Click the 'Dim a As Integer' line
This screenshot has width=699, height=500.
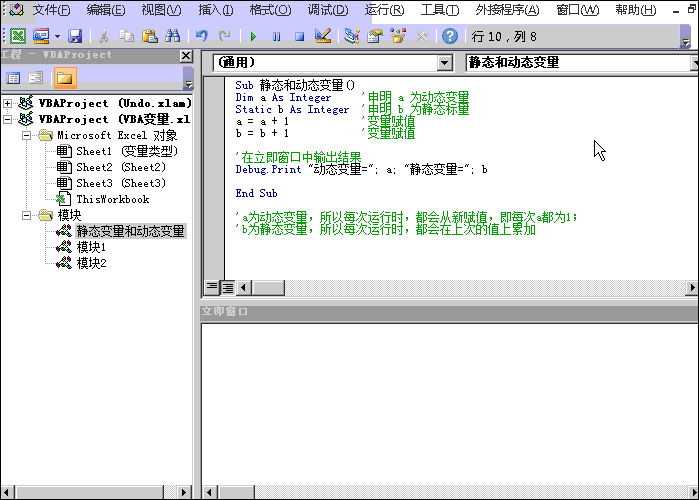coord(283,97)
